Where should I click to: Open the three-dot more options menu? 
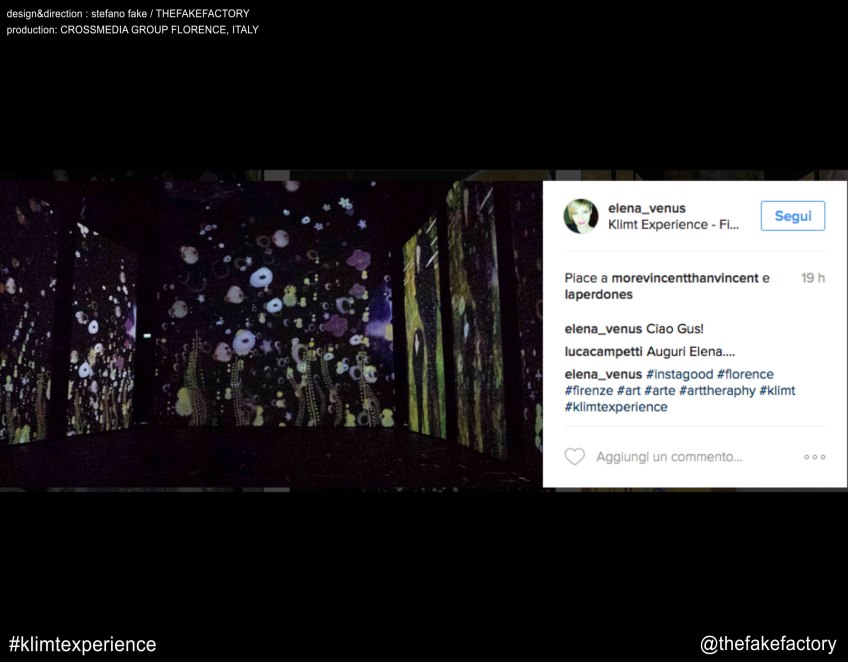(x=814, y=457)
